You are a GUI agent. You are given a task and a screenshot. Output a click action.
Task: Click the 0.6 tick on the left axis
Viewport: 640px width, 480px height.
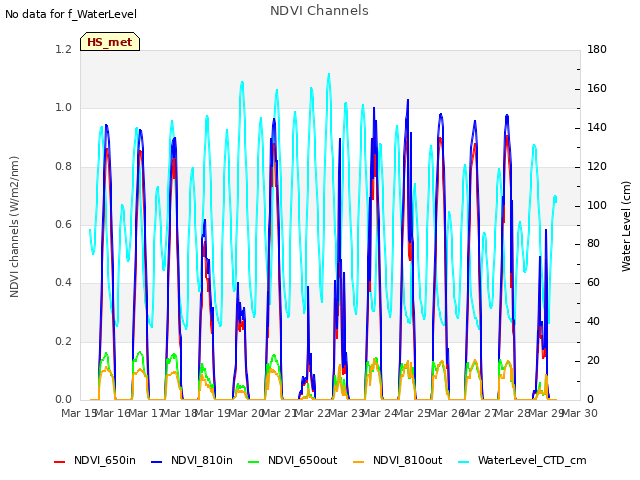[64, 224]
